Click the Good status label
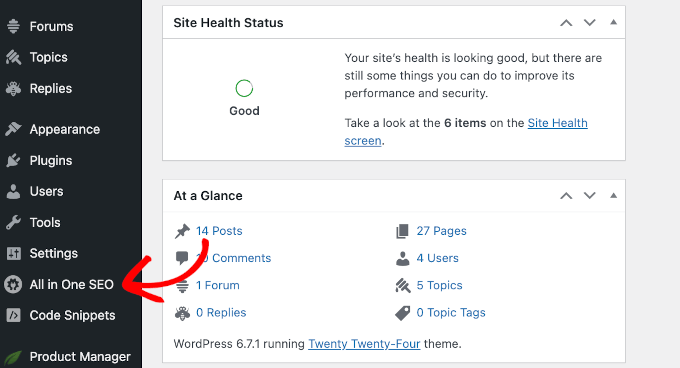 coord(244,111)
